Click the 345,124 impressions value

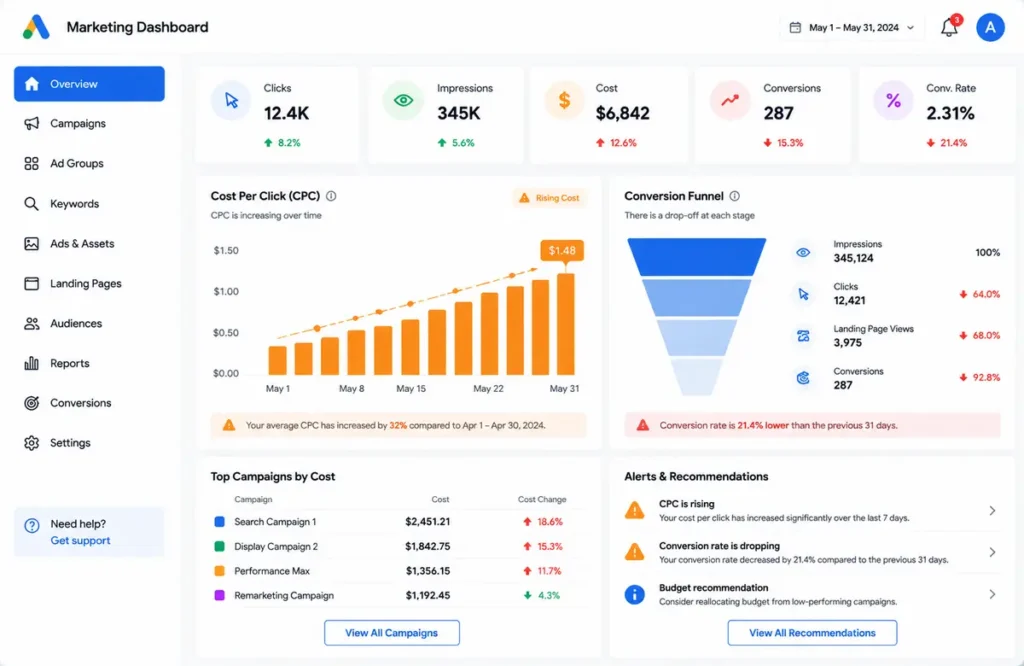[x=854, y=259]
